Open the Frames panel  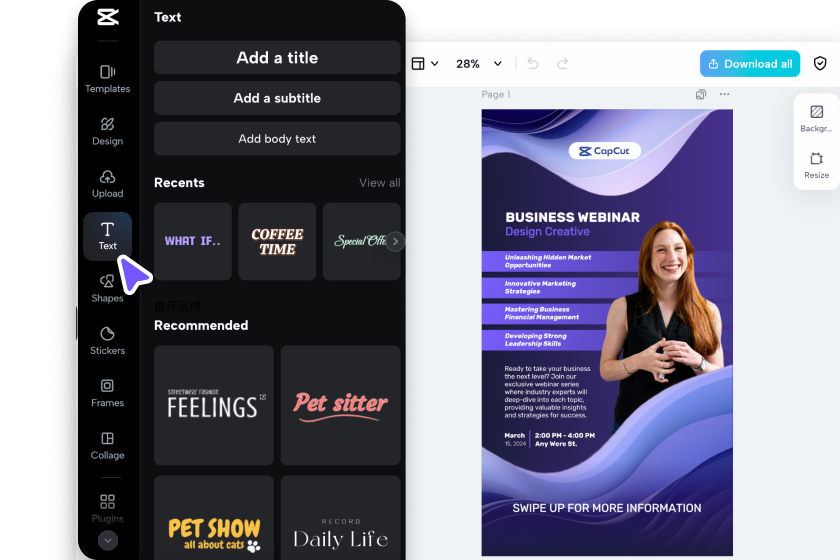point(107,393)
